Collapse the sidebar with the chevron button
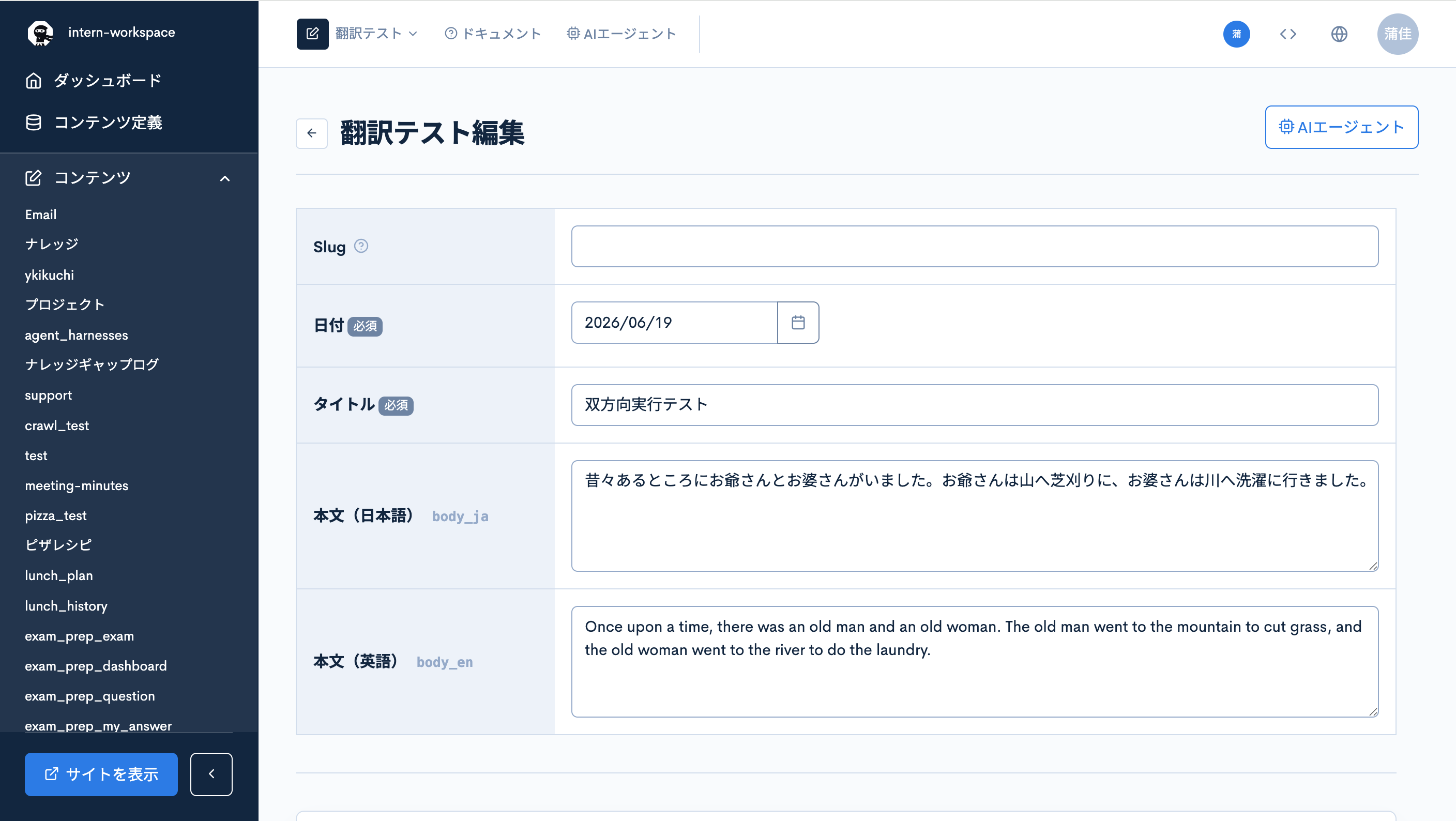Screen dimensions: 1456x821 (x=211, y=774)
